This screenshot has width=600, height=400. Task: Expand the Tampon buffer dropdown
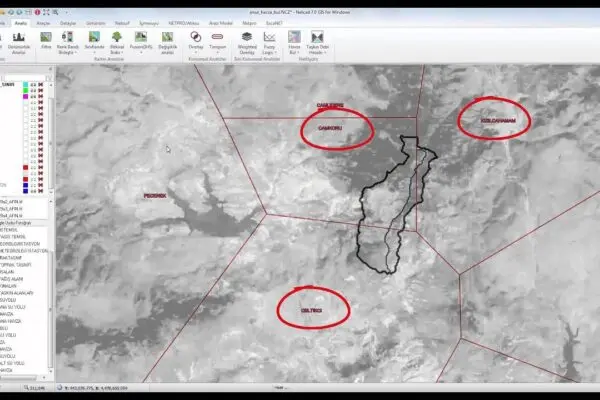(217, 52)
